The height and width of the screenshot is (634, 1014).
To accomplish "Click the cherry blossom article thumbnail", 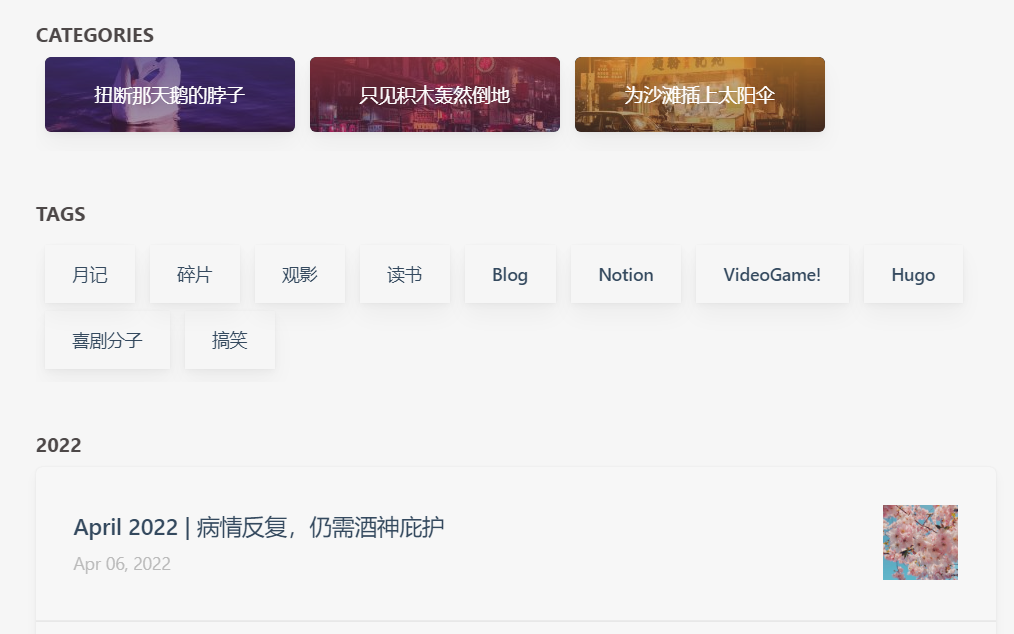I will pos(920,542).
